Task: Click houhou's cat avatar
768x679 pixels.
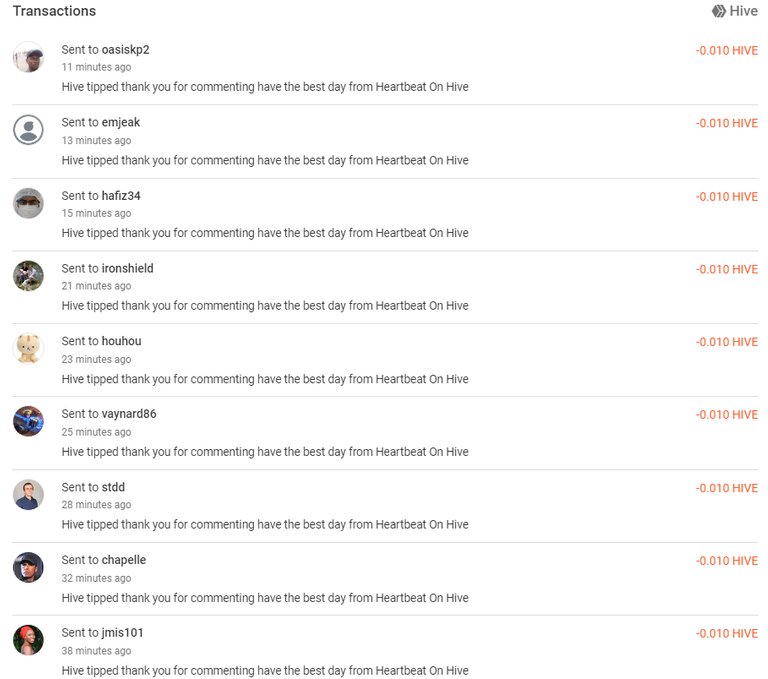Action: tap(28, 348)
